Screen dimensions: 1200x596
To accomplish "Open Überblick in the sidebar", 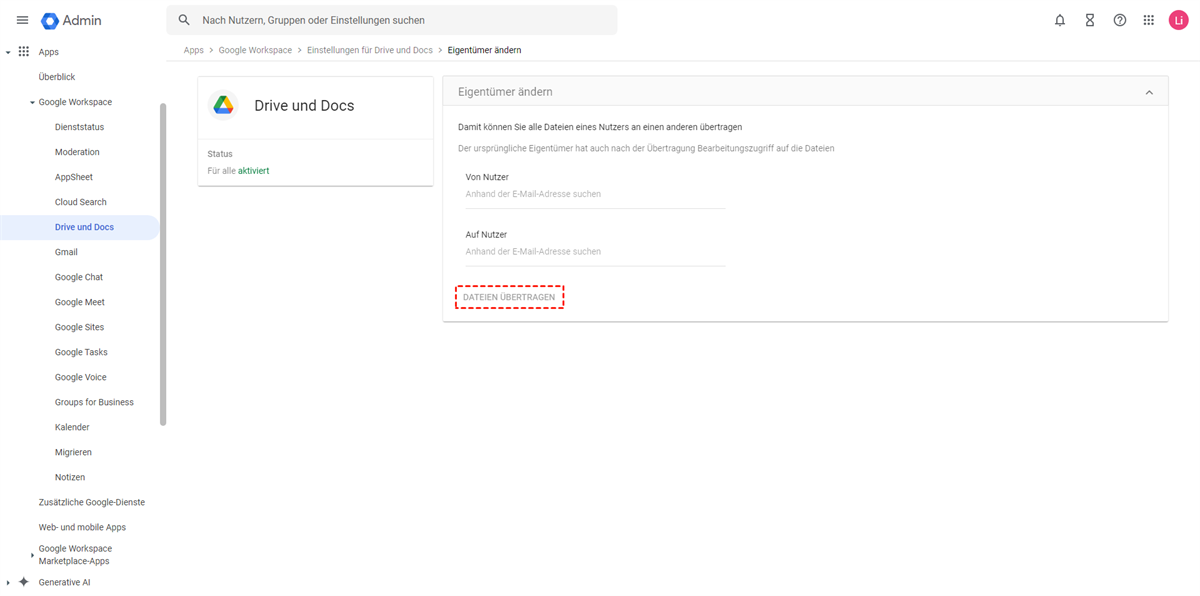I will coord(57,77).
